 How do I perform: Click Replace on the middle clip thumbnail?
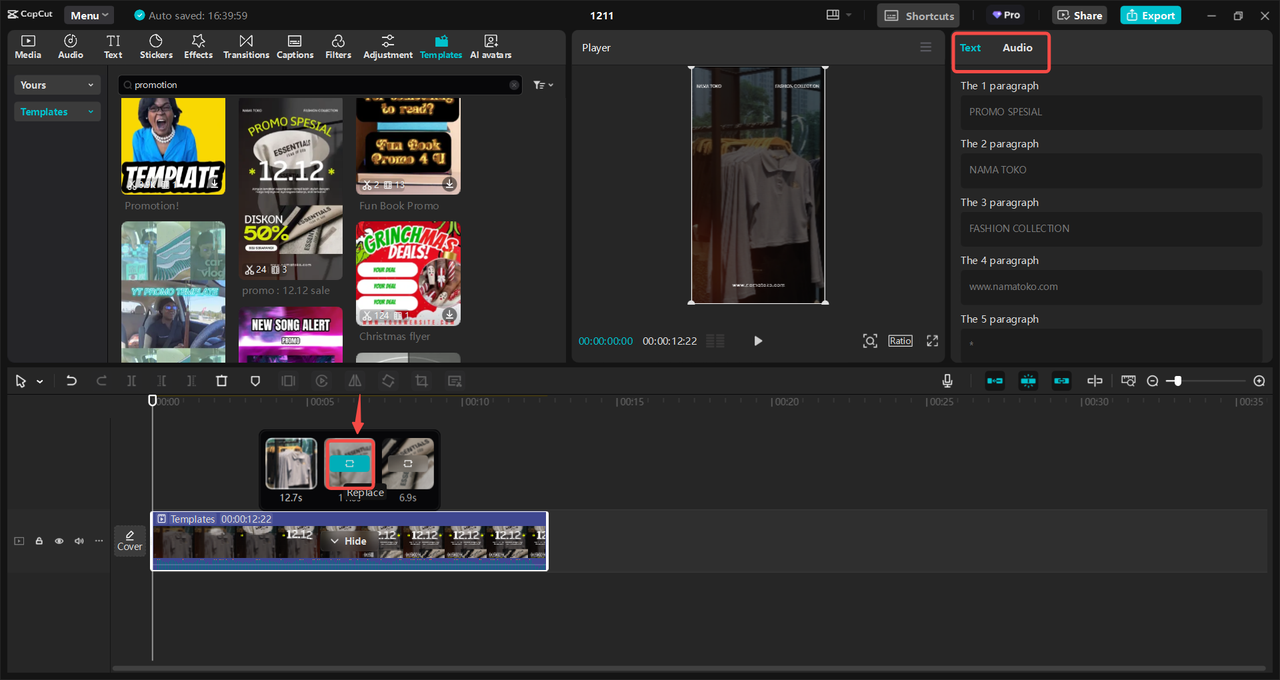(x=349, y=464)
